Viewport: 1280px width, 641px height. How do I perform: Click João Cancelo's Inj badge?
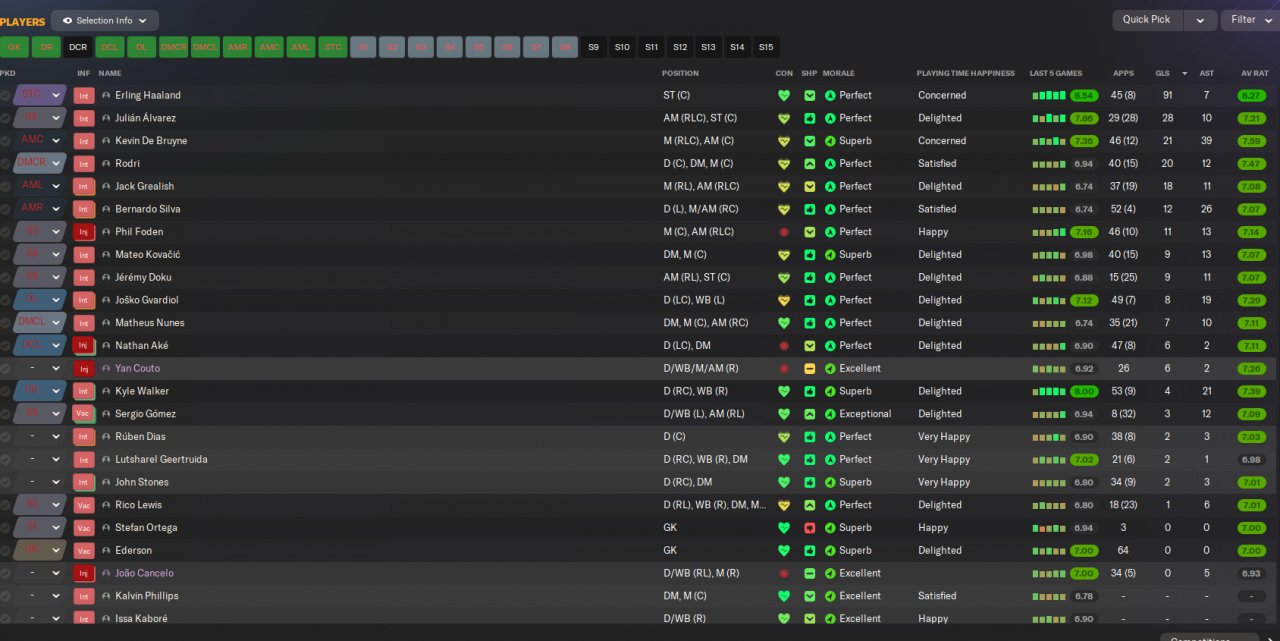point(84,574)
